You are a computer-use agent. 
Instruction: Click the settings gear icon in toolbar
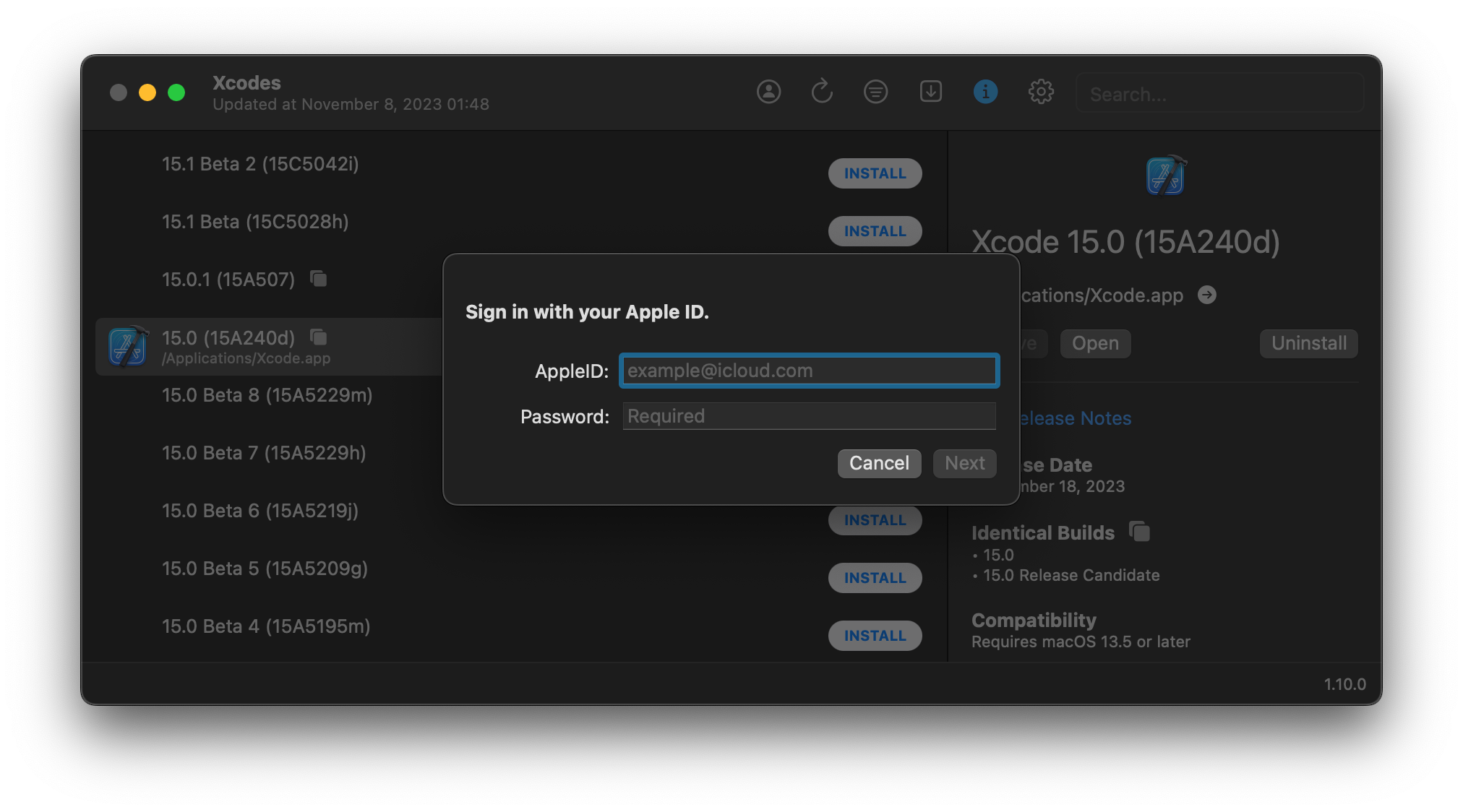tap(1041, 91)
